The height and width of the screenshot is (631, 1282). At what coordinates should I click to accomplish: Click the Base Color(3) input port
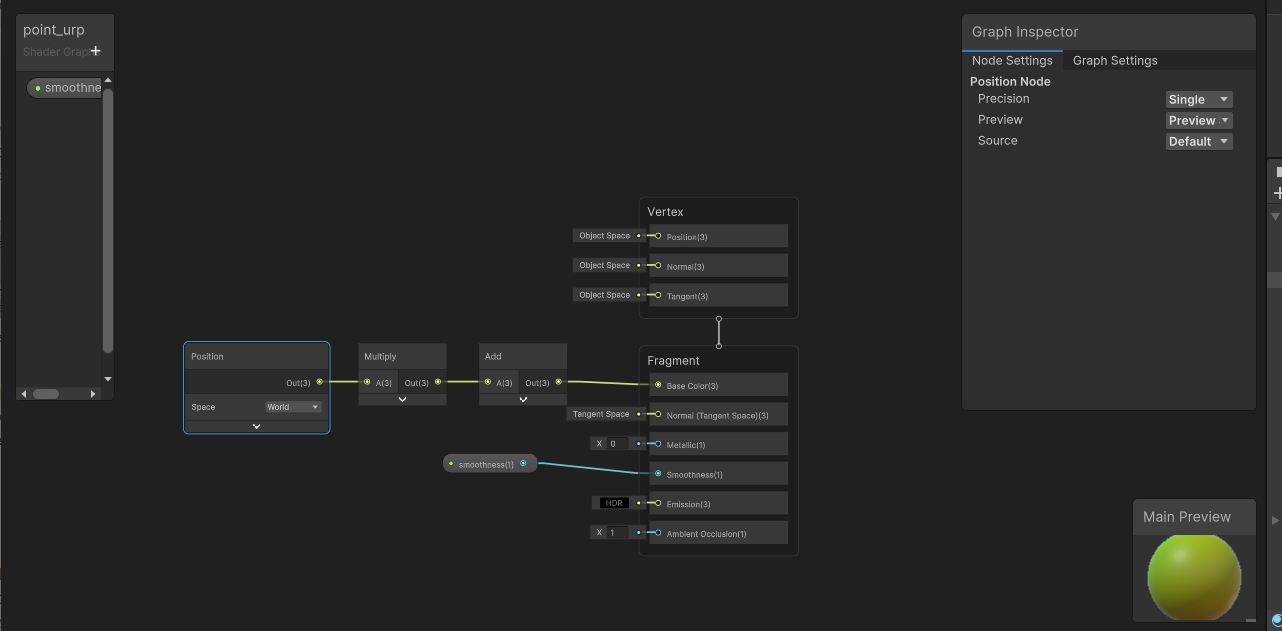(x=658, y=385)
